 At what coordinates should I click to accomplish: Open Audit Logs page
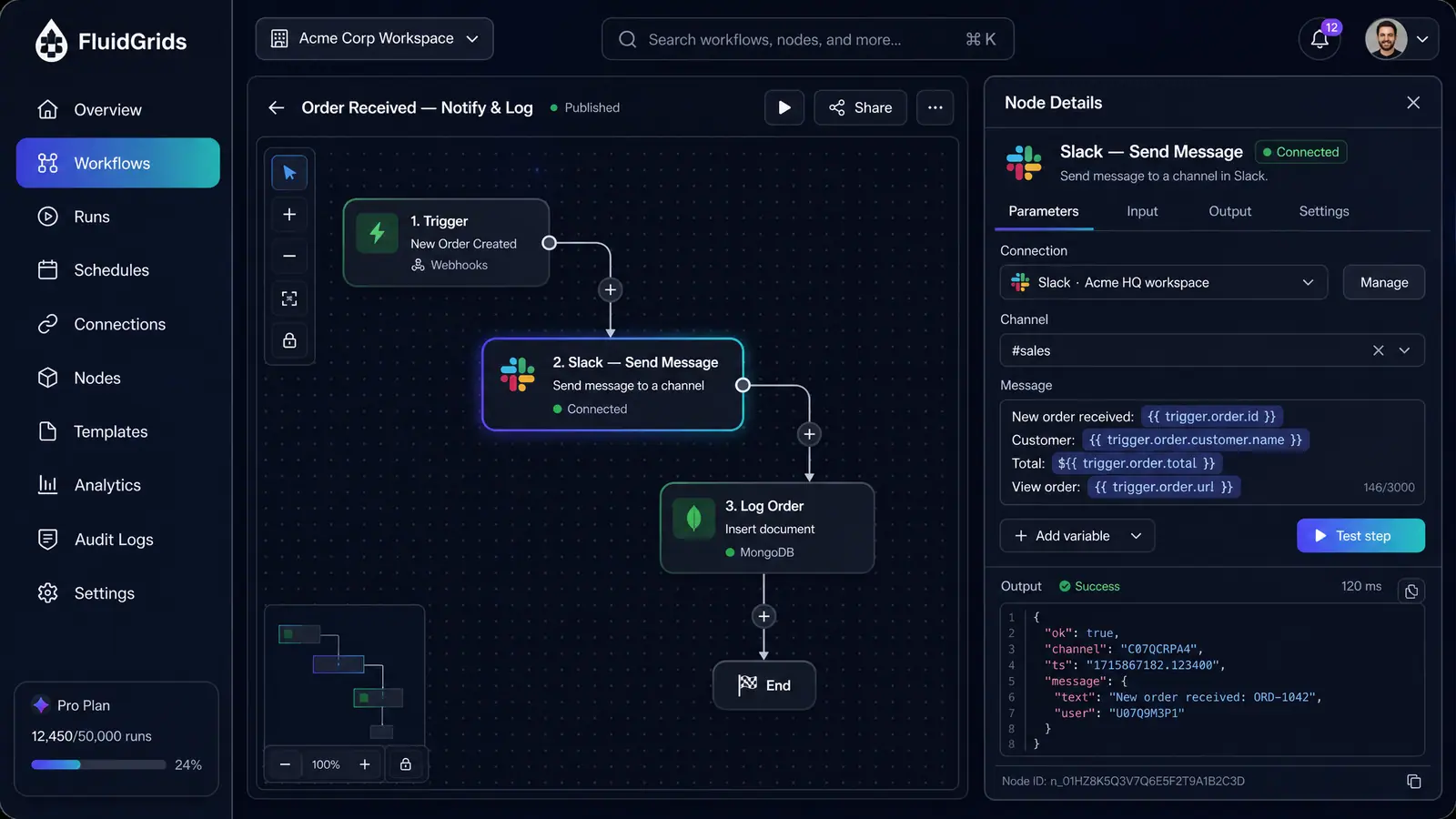click(117, 540)
